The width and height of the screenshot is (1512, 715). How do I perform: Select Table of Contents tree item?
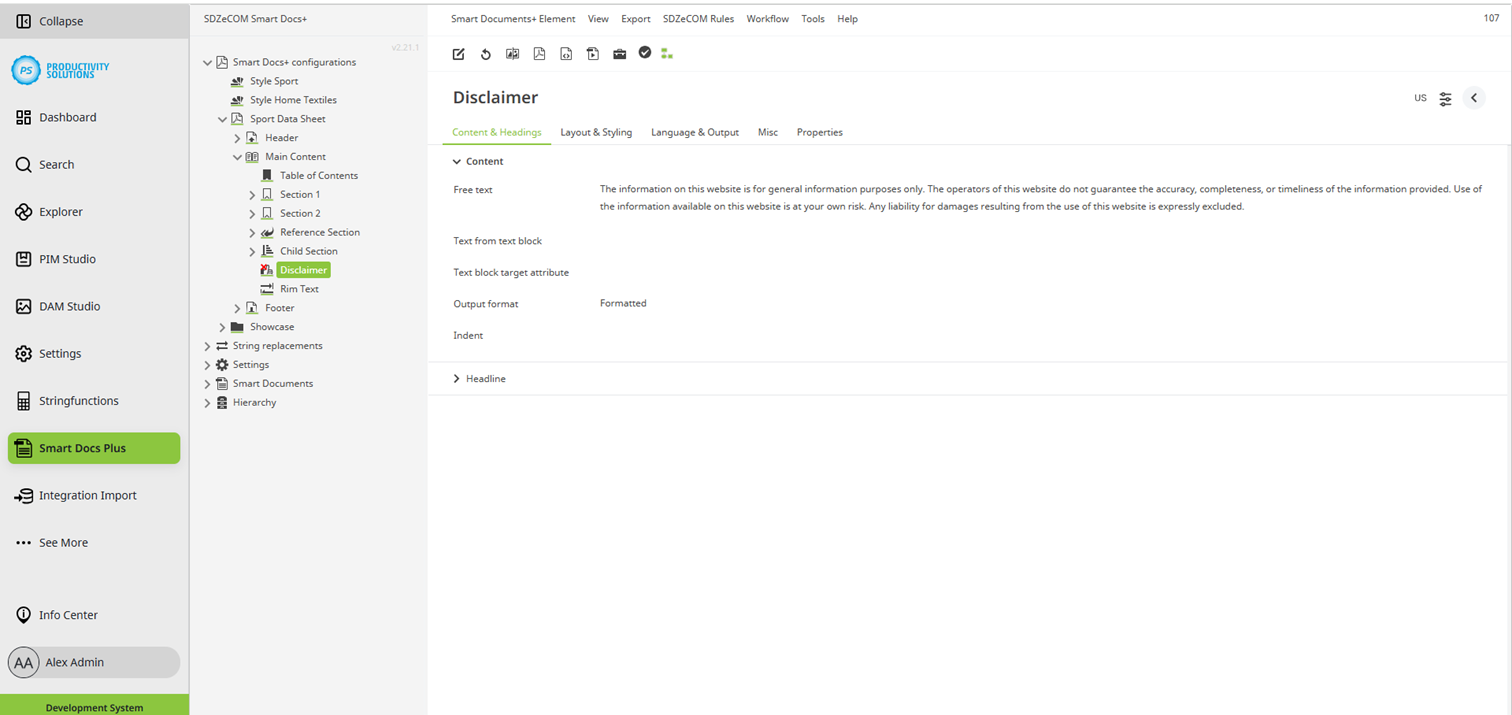coord(319,176)
